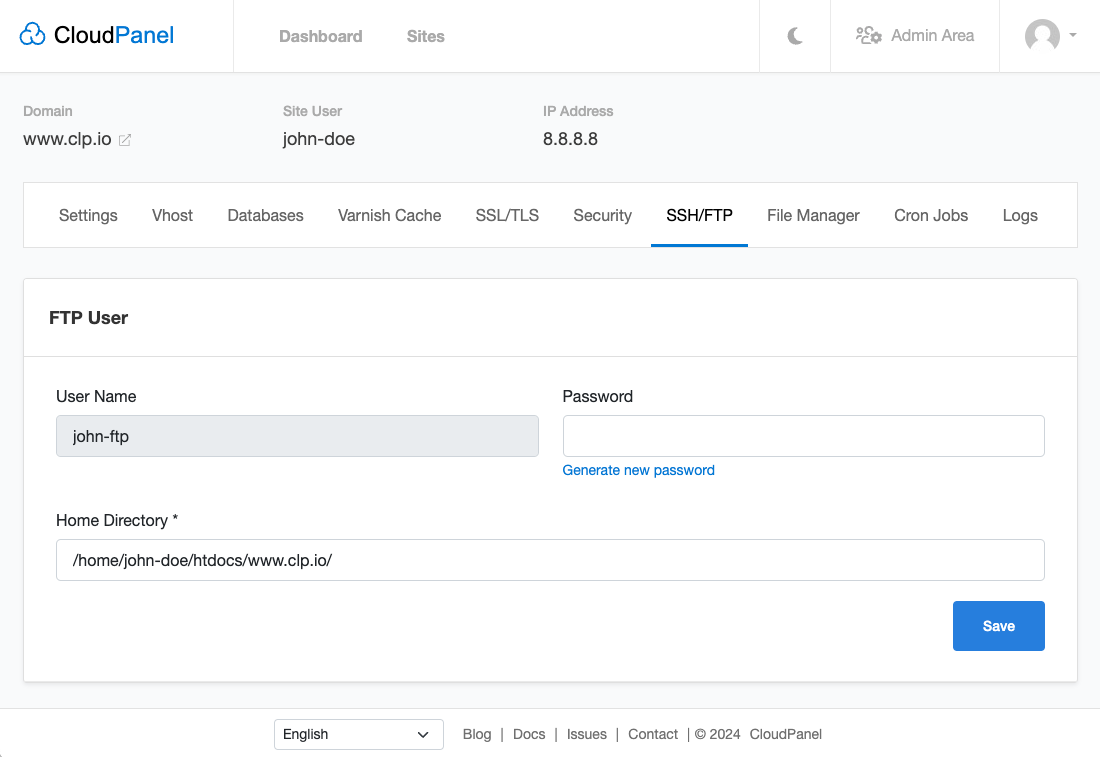This screenshot has height=757, width=1100.
Task: Toggle dark mode with the moon icon
Action: (x=794, y=35)
